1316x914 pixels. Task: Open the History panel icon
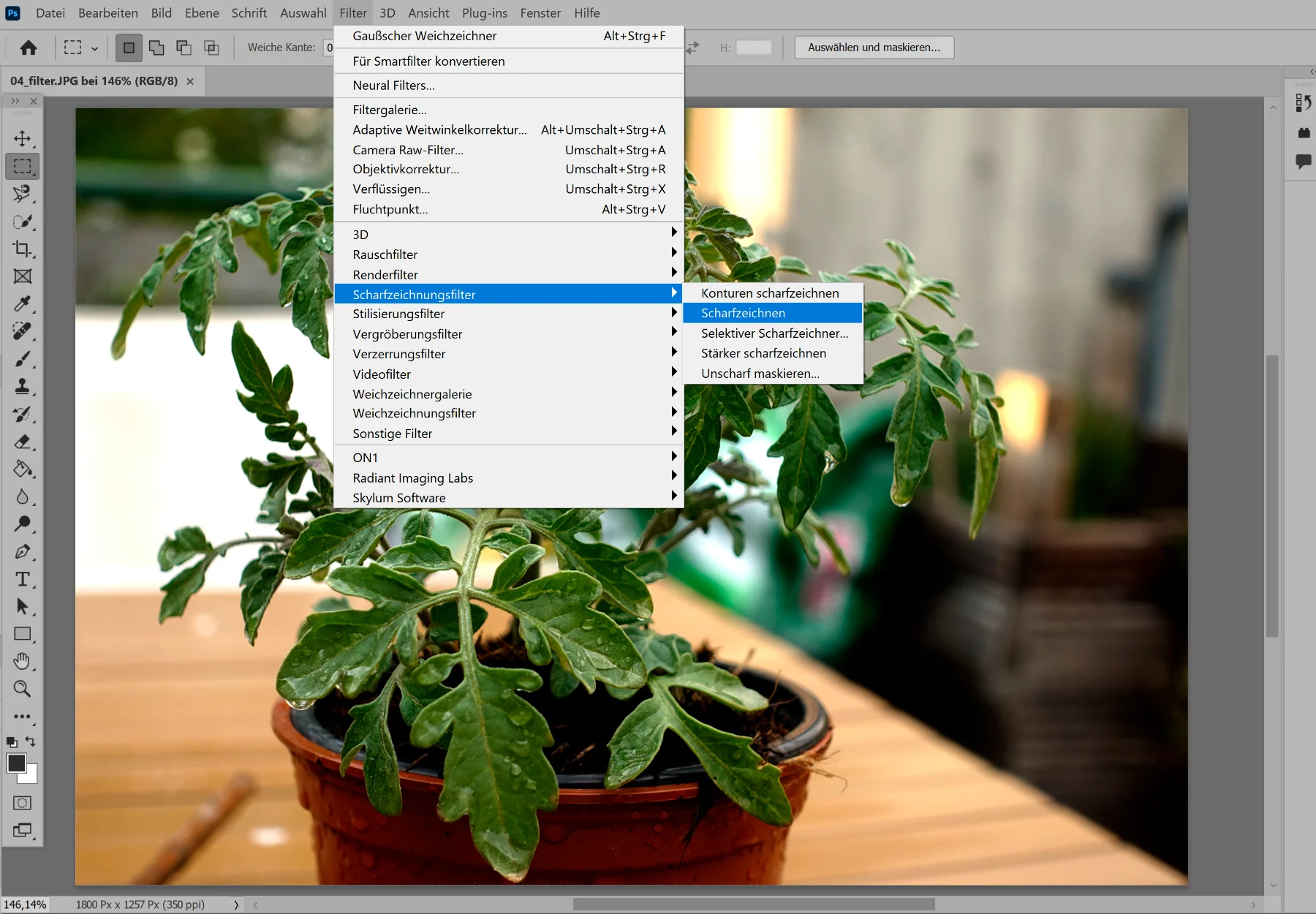pyautogui.click(x=1304, y=103)
